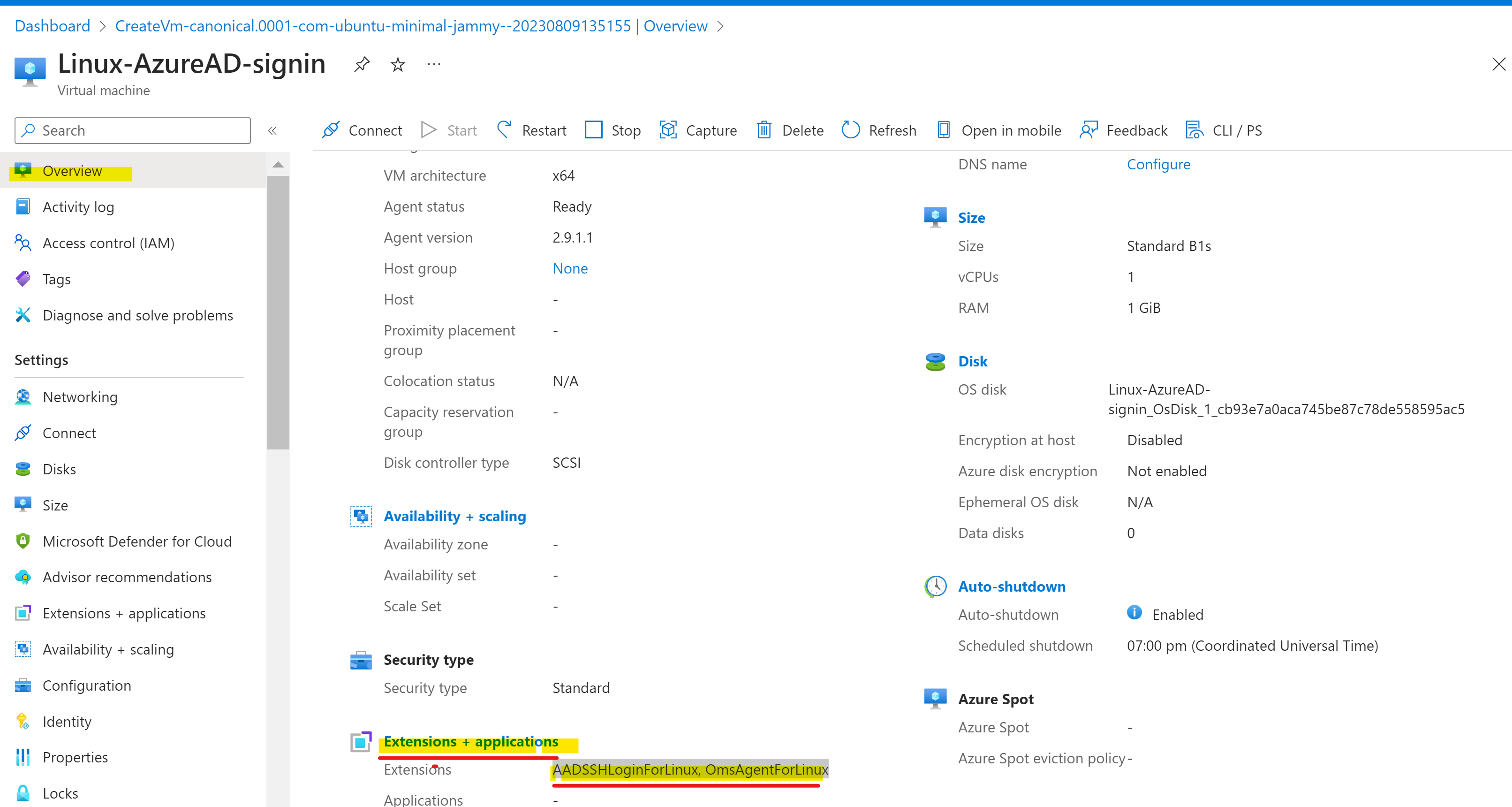Viewport: 1512px width, 807px height.
Task: Click the Availability + scaling section icon
Action: [361, 516]
